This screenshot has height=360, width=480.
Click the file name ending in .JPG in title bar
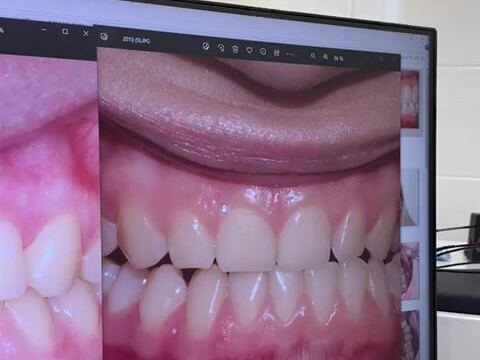[x=136, y=40]
